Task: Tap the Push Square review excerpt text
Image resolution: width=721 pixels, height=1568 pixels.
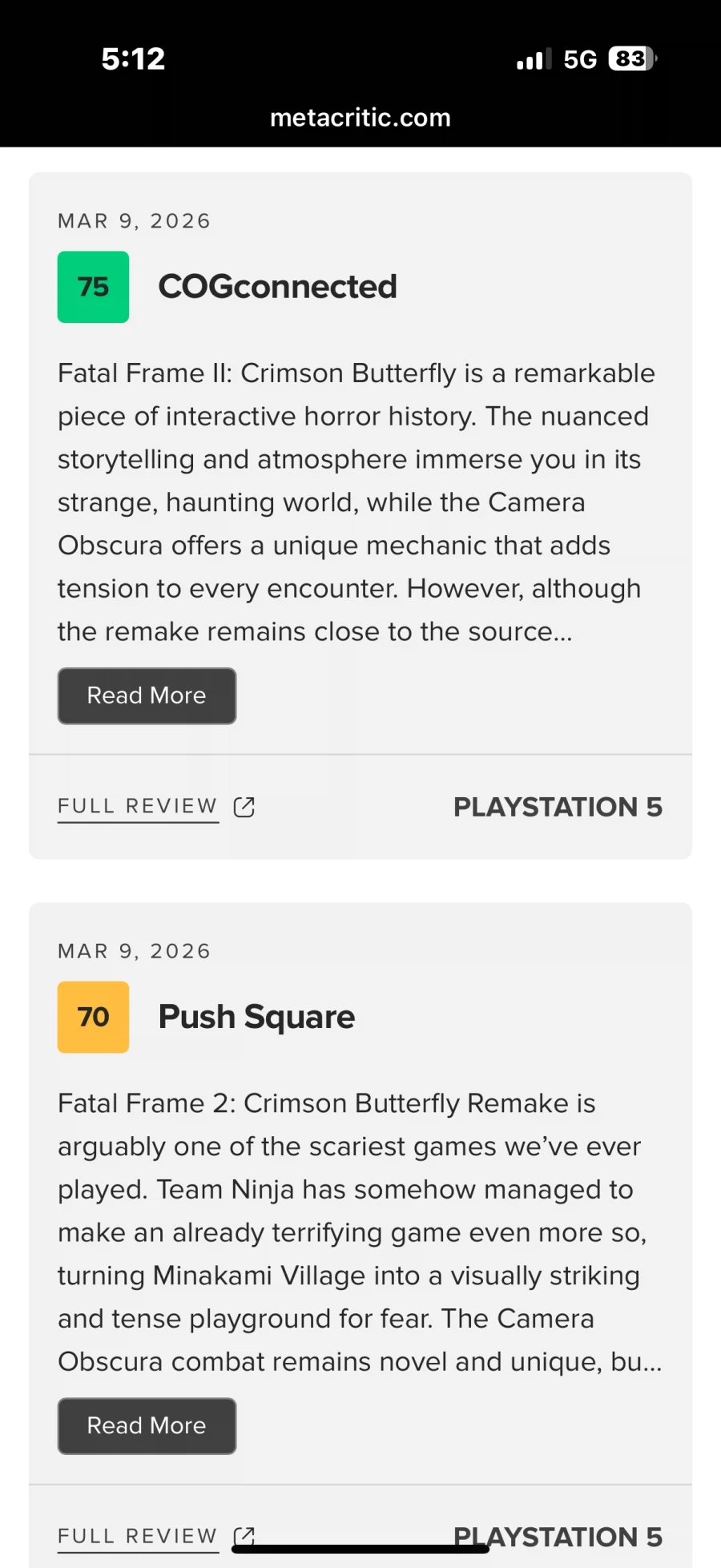Action: pos(356,1232)
